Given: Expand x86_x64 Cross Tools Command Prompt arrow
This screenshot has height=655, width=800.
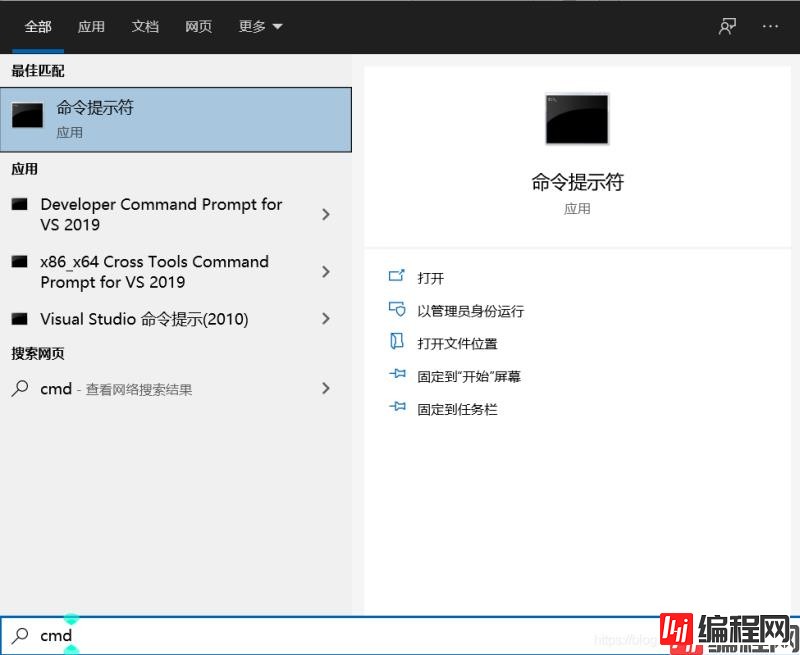Looking at the screenshot, I should (x=326, y=272).
